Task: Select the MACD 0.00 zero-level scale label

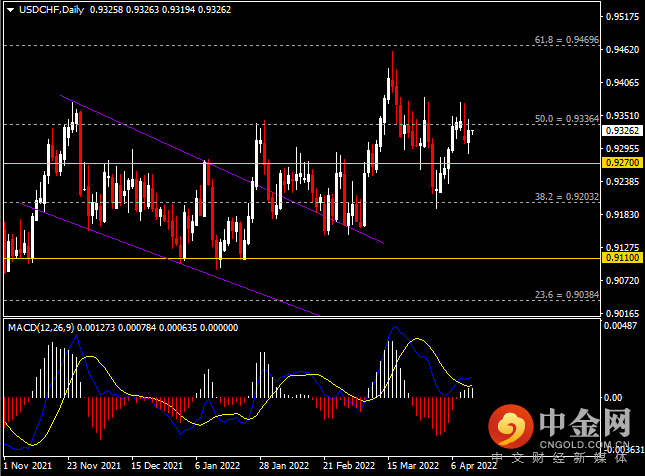Action: coord(613,397)
